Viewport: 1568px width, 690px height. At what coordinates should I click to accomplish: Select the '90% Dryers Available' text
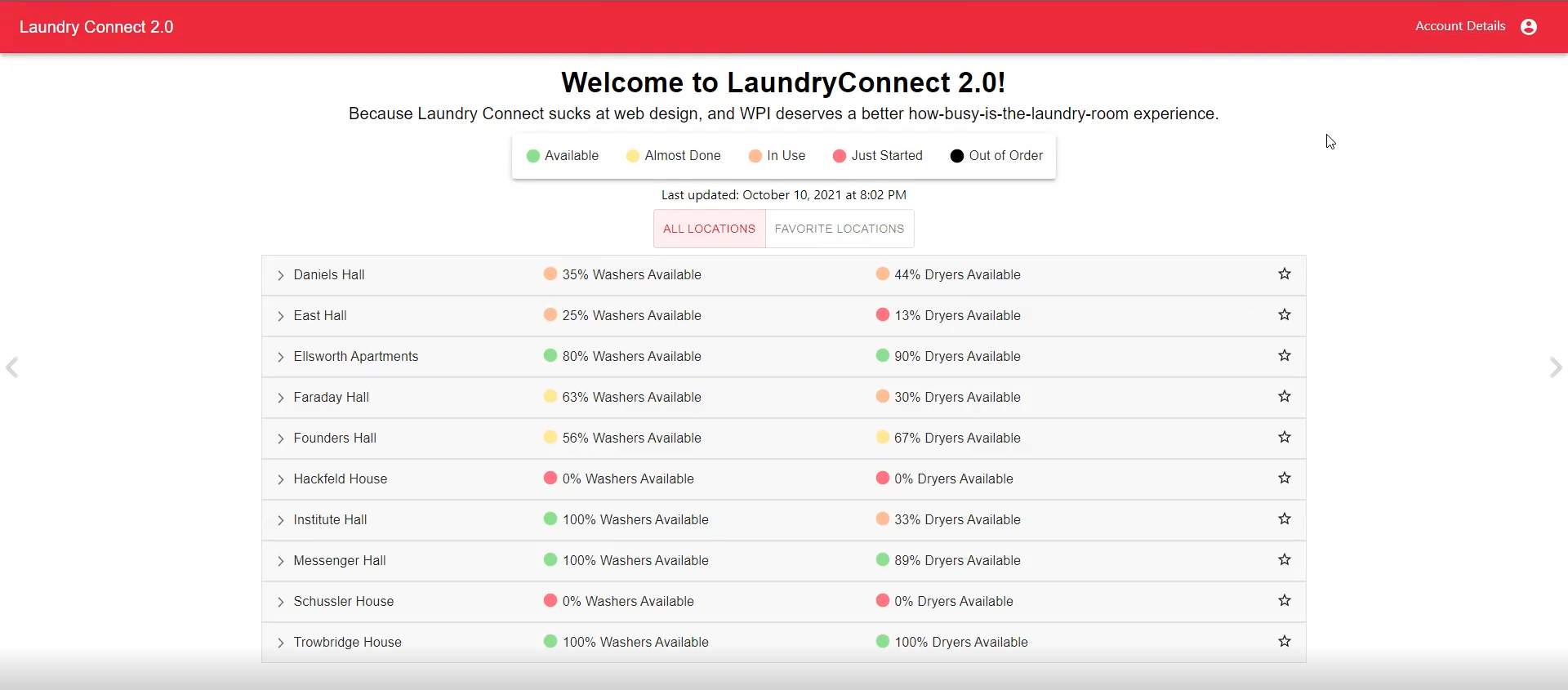tap(957, 357)
